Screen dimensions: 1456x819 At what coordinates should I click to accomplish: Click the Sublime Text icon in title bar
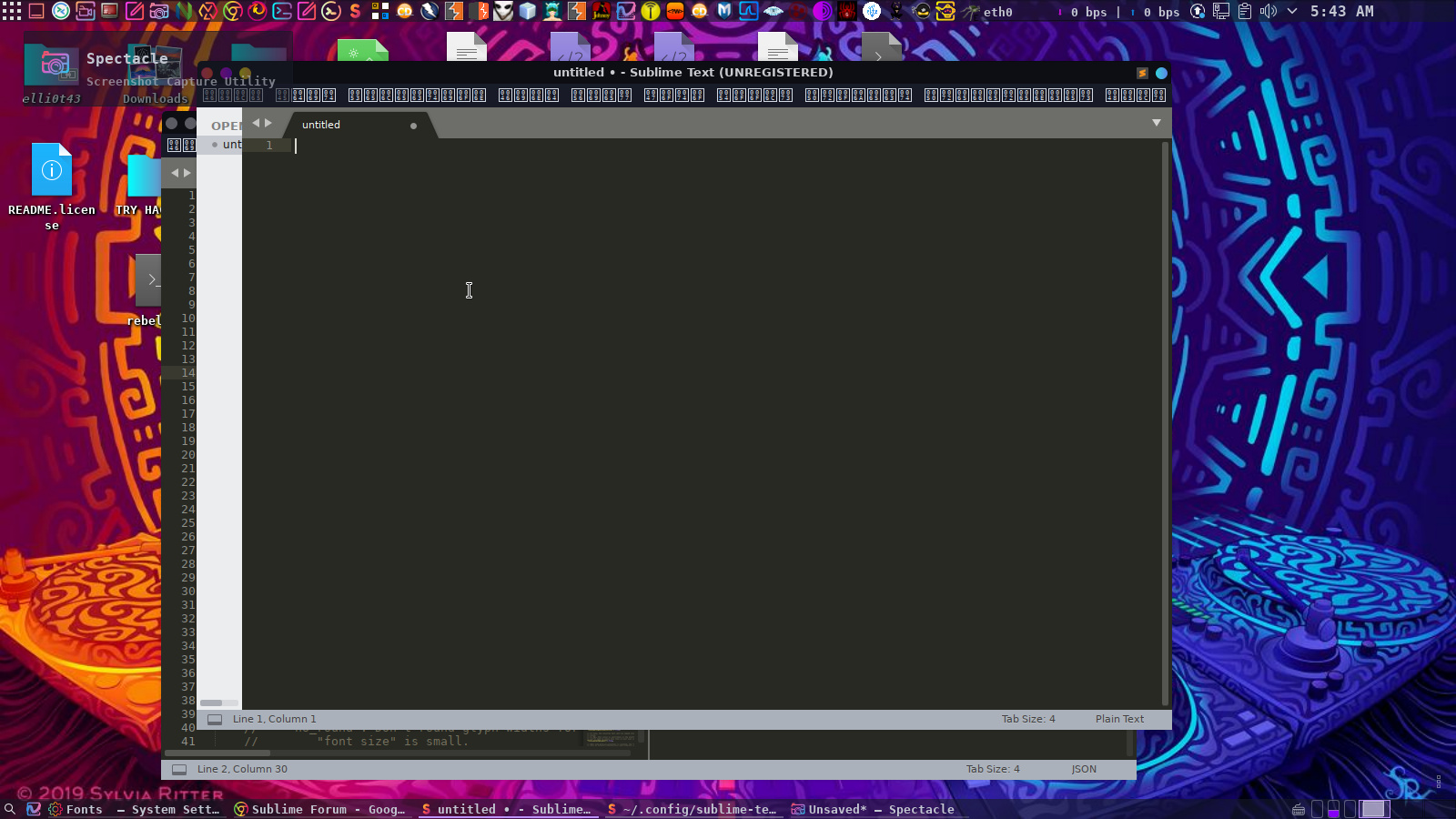[1142, 73]
